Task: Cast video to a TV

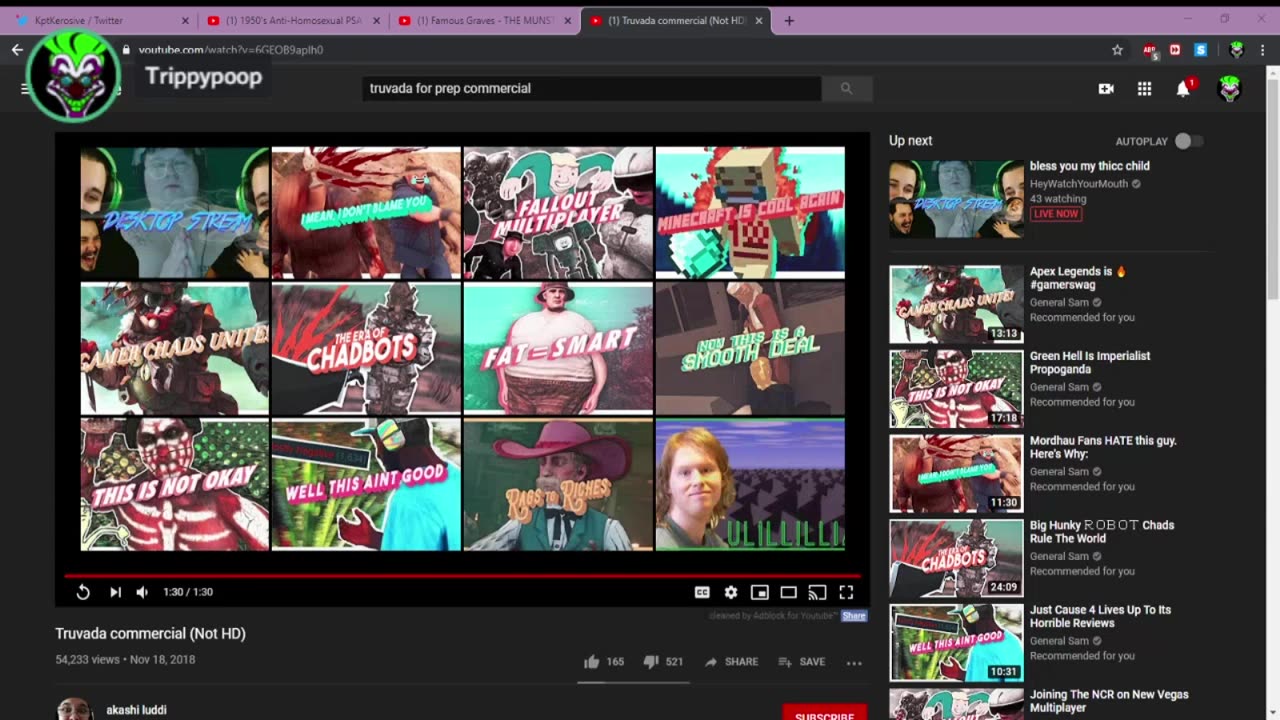Action: coord(817,592)
